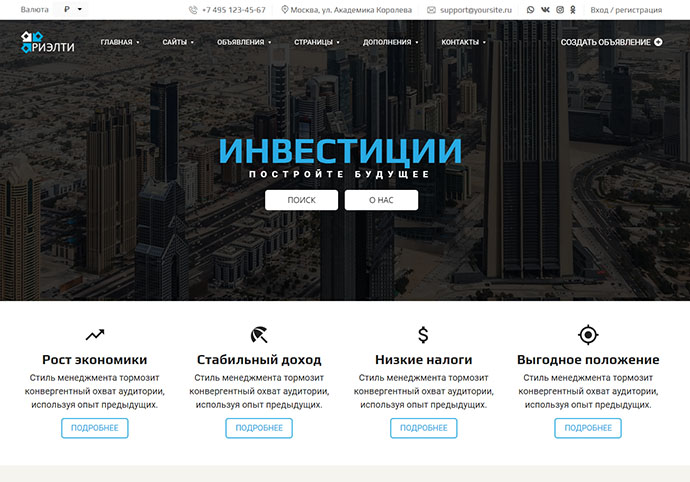The height and width of the screenshot is (482, 690).
Task: Open the Сайты navigation menu
Action: pos(178,42)
